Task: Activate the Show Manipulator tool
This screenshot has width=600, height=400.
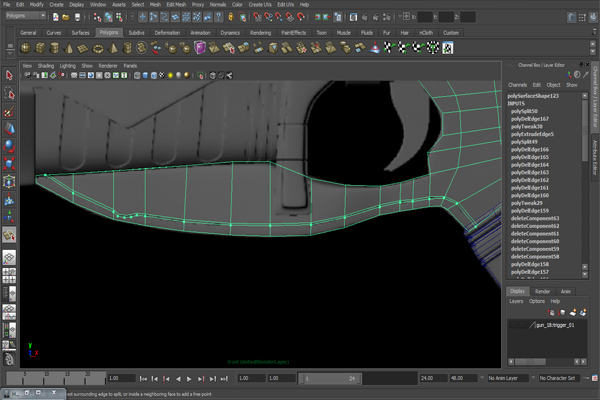Action: coord(9,217)
